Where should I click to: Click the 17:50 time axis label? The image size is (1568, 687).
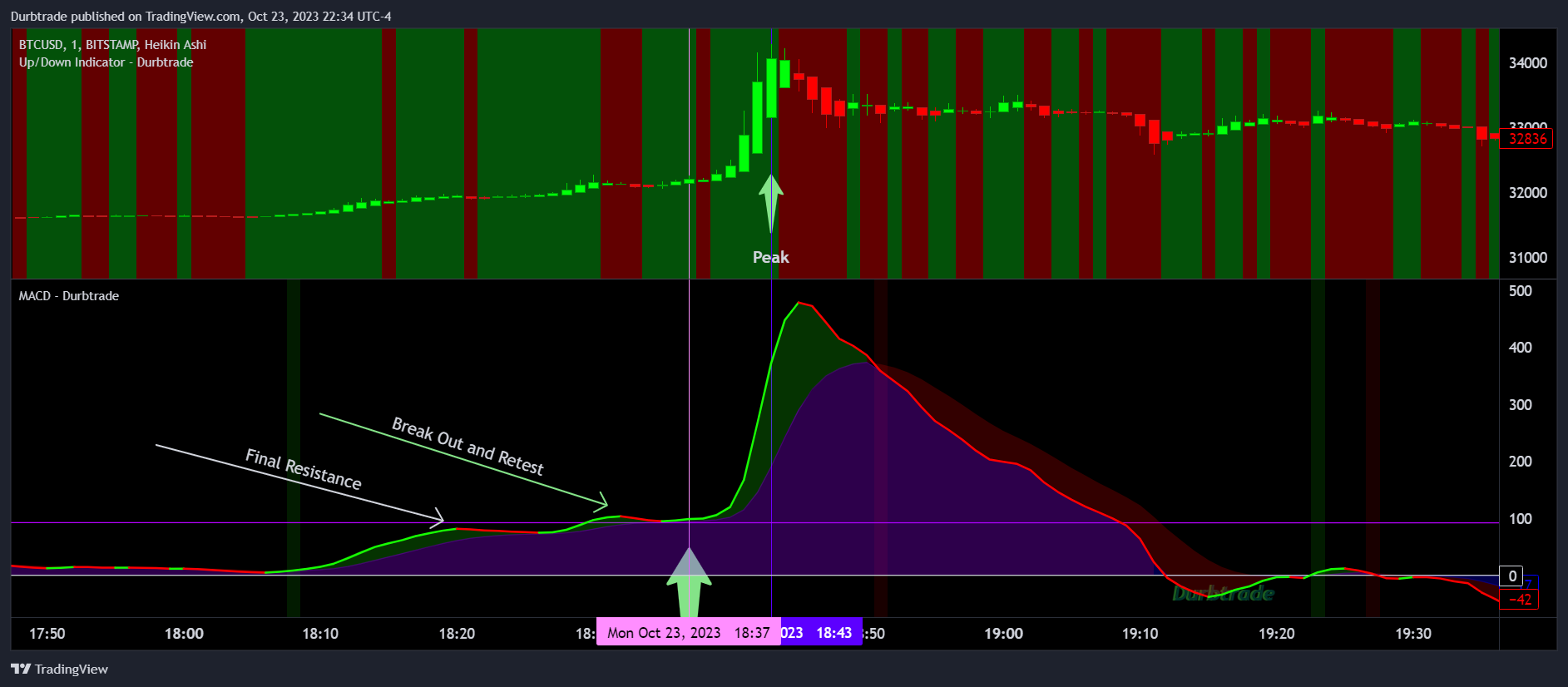tap(47, 634)
